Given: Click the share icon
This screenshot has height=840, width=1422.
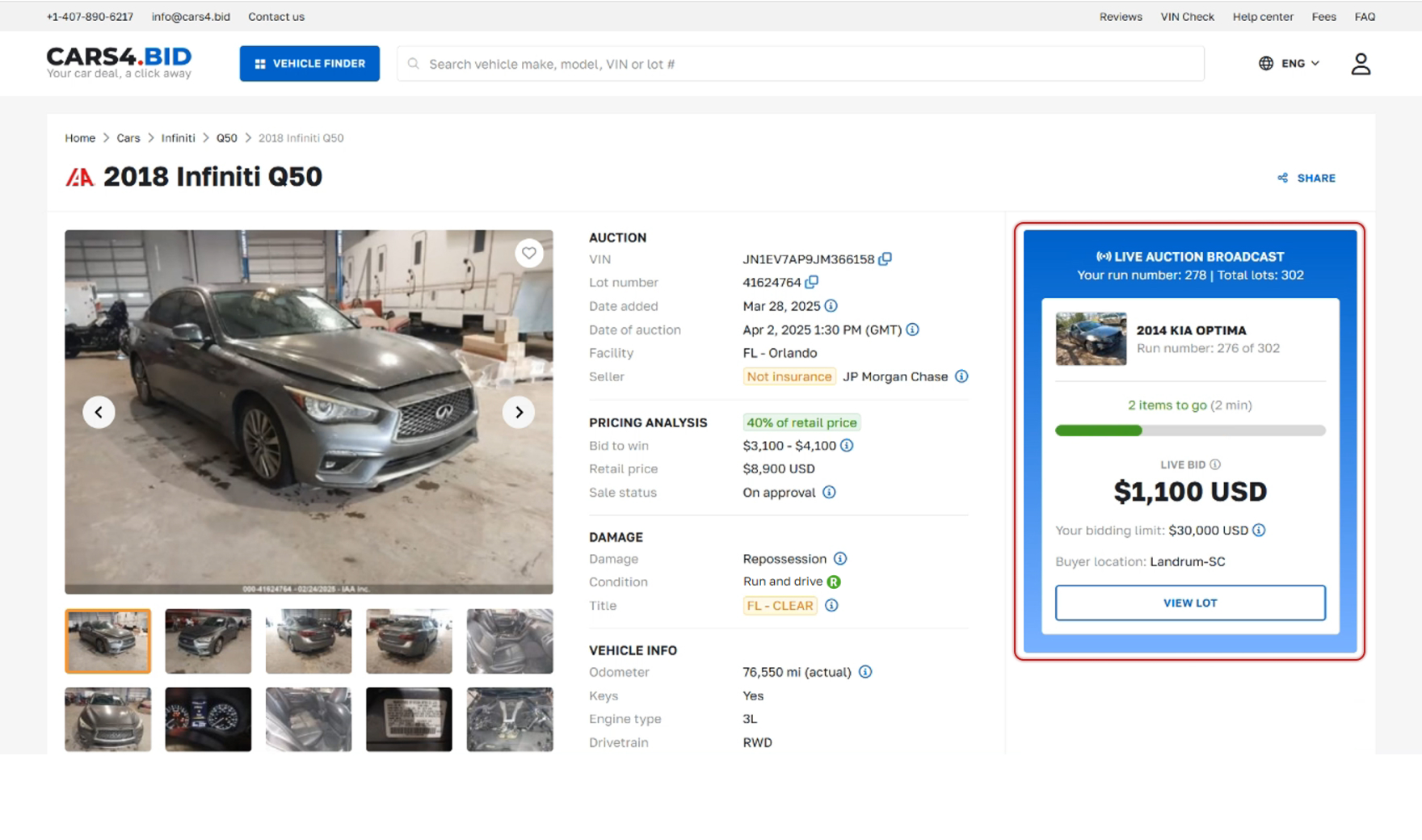Looking at the screenshot, I should coord(1282,178).
